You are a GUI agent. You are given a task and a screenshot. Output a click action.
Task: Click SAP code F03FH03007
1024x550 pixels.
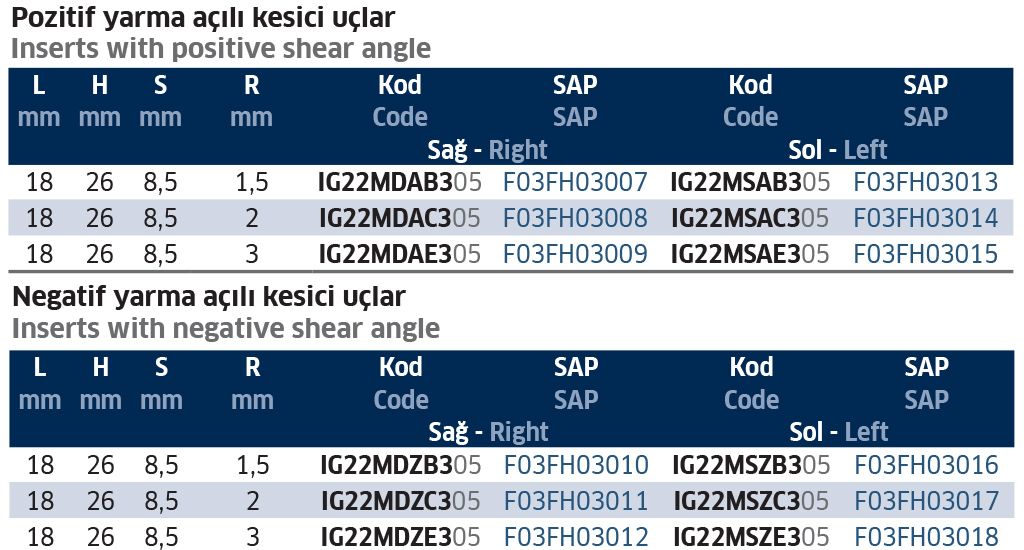[x=575, y=182]
